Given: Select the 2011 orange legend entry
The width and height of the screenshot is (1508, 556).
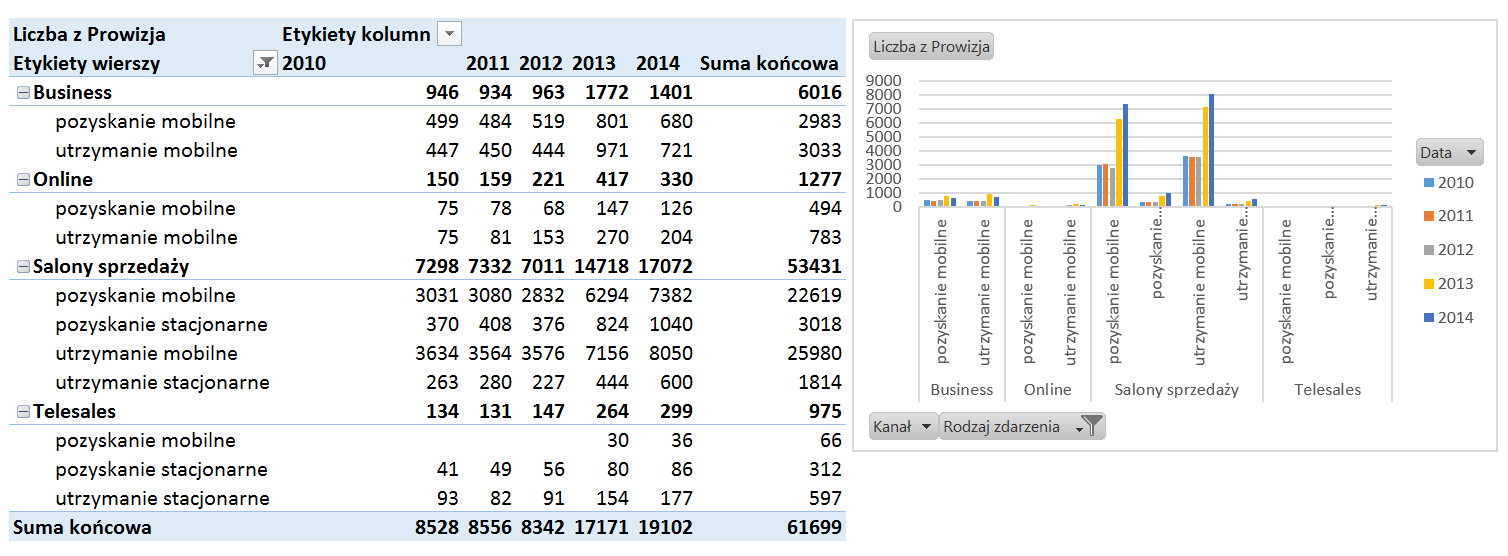Looking at the screenshot, I should coord(1447,216).
